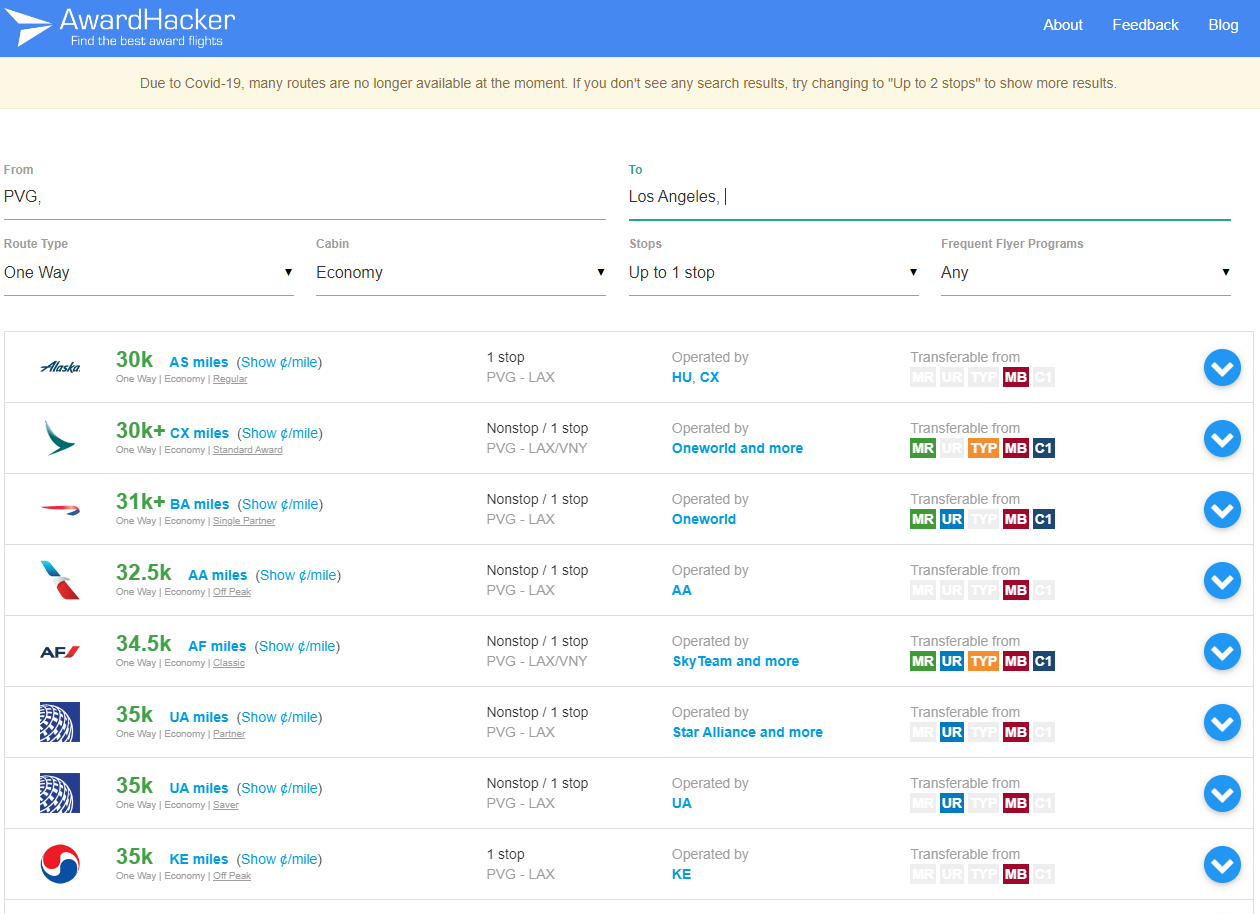Click MR badge in the CX miles row
The height and width of the screenshot is (914, 1260).
923,448
